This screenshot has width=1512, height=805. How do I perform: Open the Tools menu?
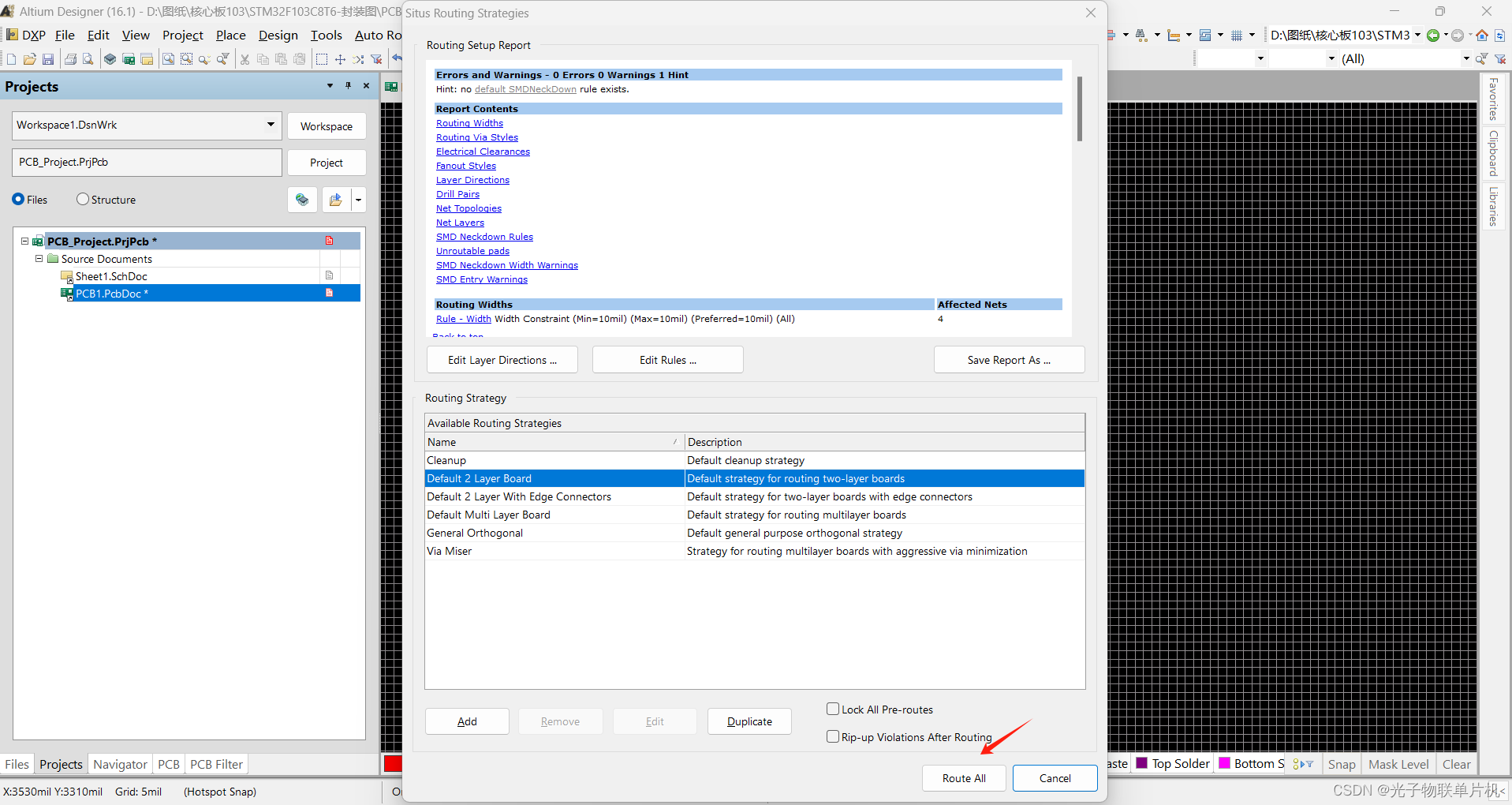326,36
